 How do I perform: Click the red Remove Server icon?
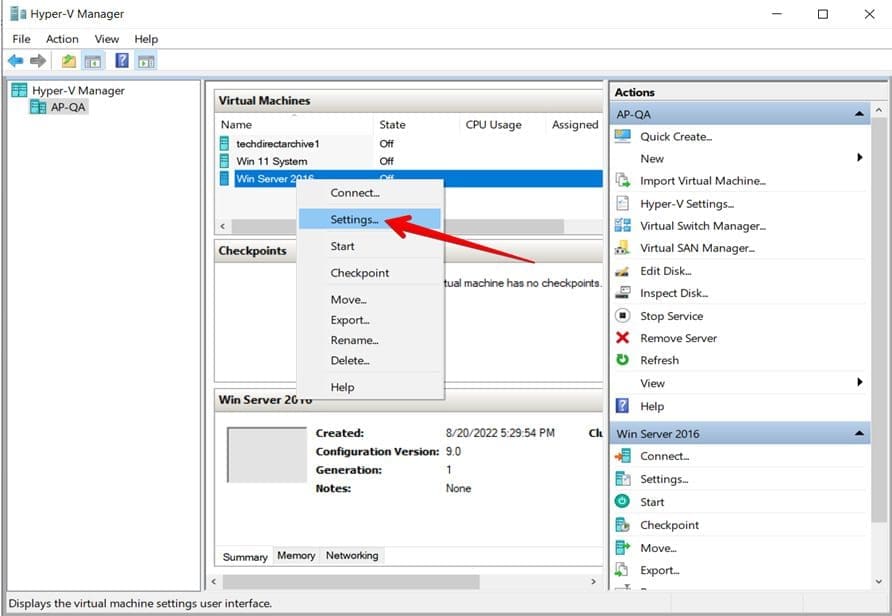click(x=623, y=338)
